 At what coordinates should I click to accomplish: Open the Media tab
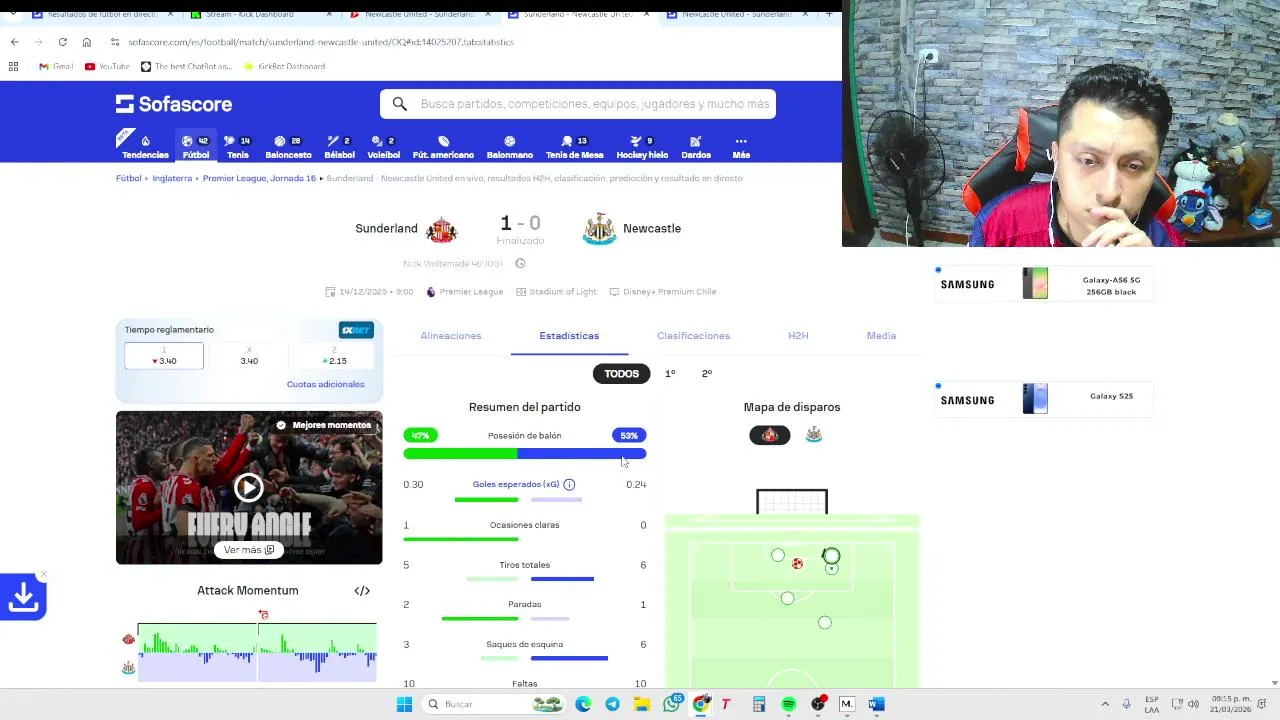click(881, 336)
